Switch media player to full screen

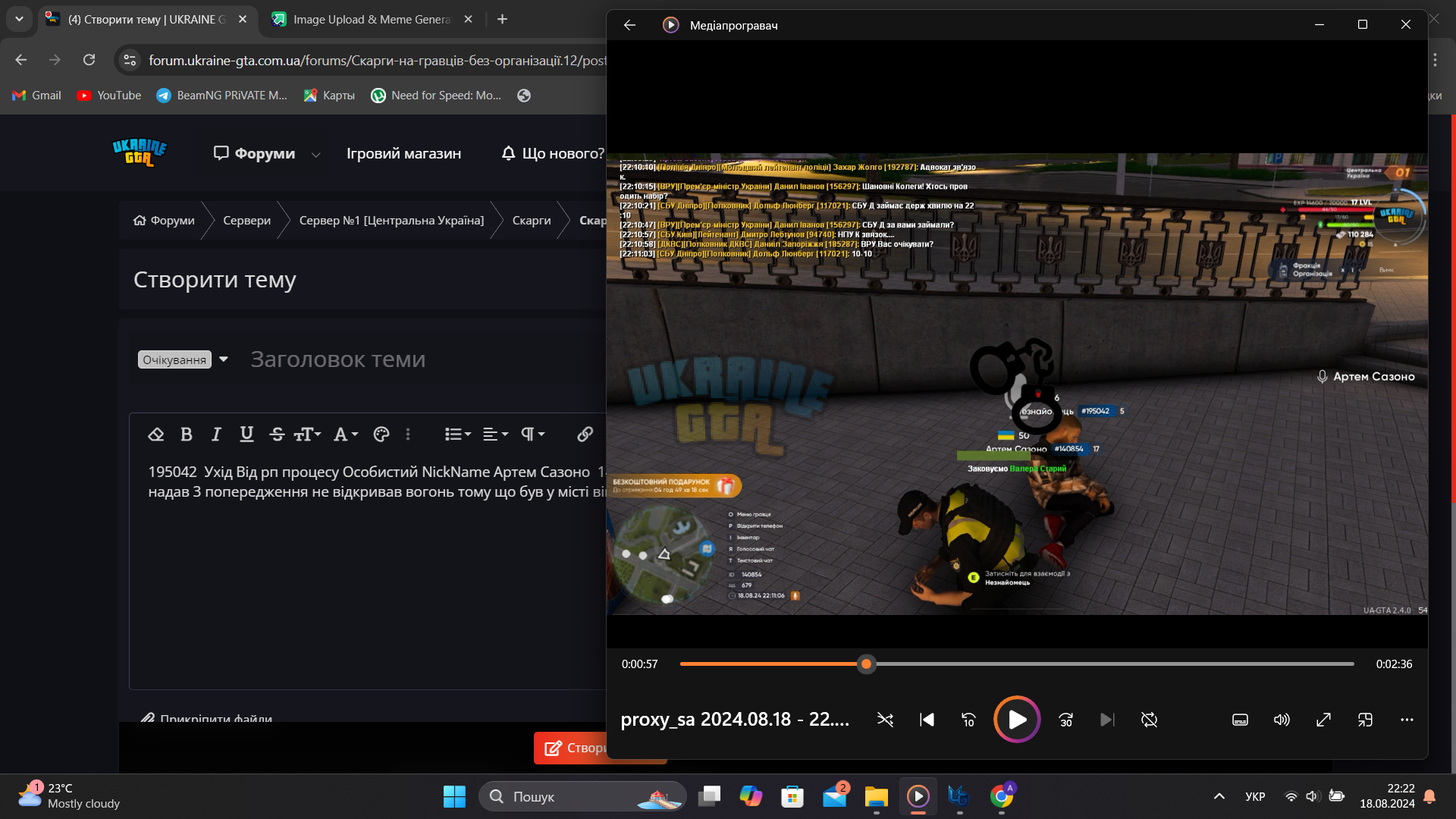click(1323, 720)
